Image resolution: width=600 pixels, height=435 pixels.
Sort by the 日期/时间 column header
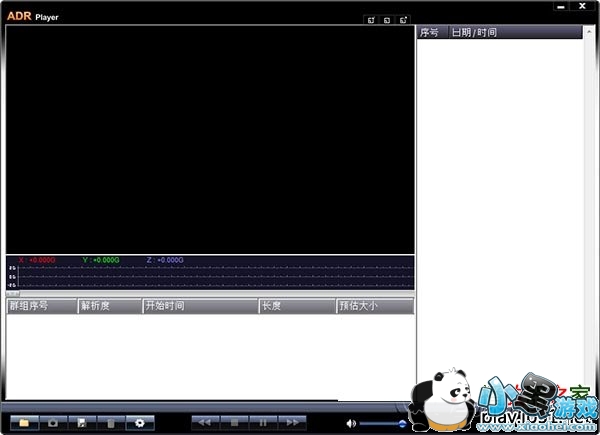(x=516, y=33)
